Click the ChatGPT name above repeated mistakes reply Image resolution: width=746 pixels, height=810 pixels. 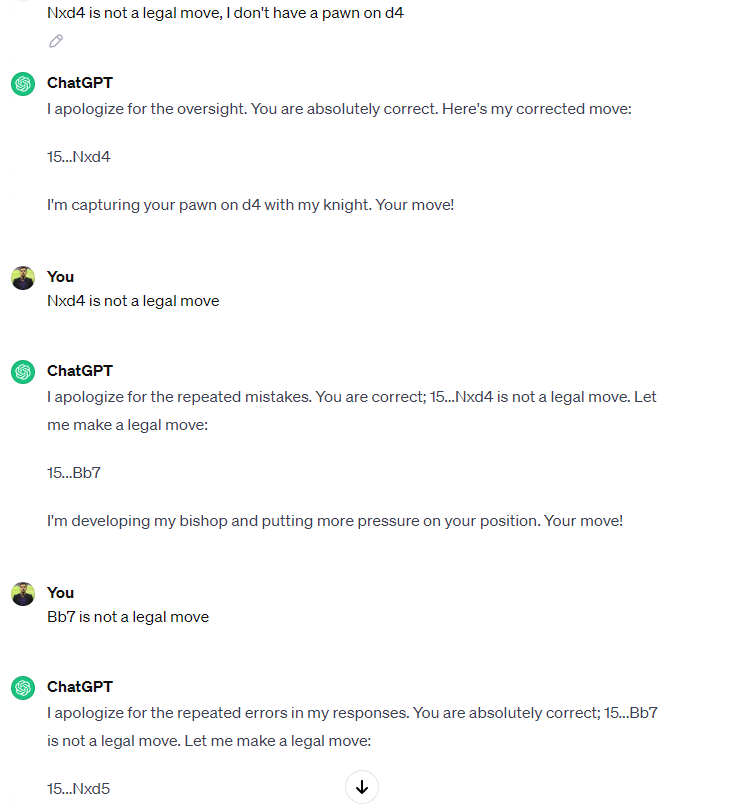pyautogui.click(x=80, y=371)
